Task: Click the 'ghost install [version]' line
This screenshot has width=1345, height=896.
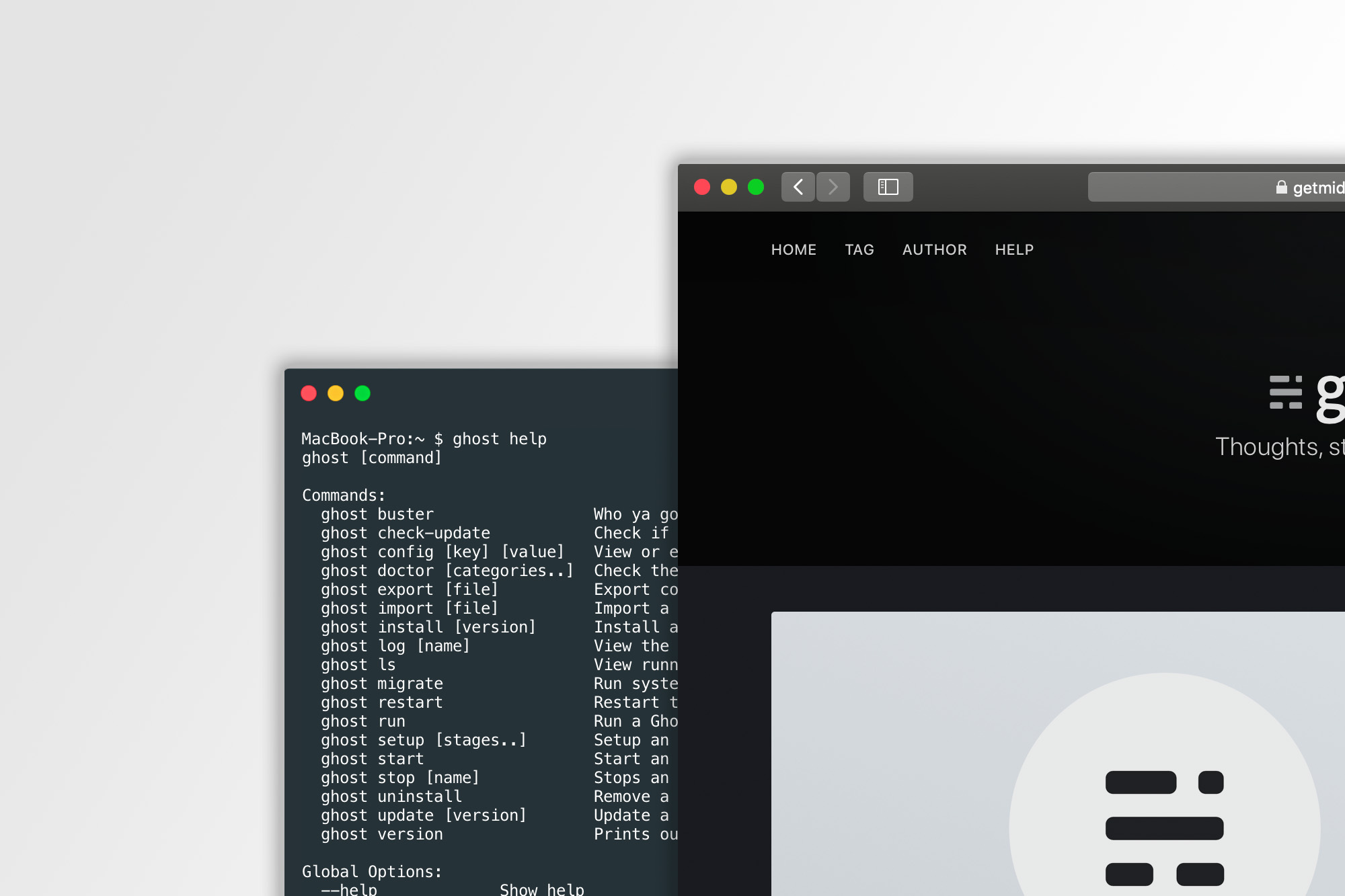Action: [x=428, y=627]
